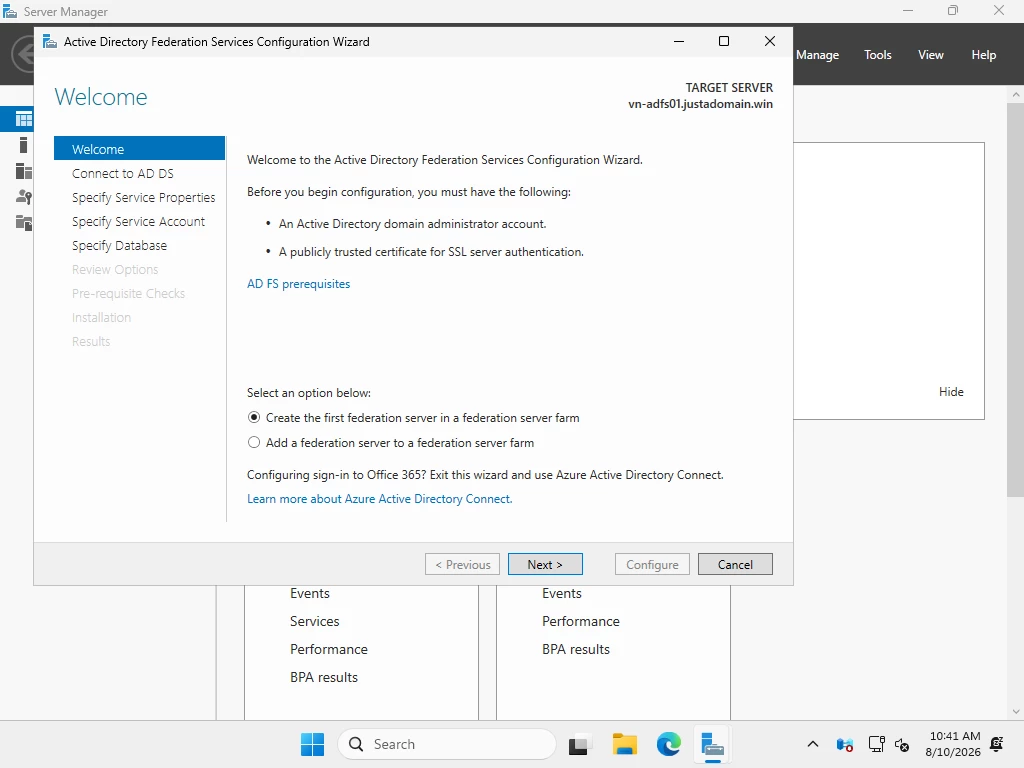Go to Connect to AD DS step
1024x768 pixels.
(123, 174)
